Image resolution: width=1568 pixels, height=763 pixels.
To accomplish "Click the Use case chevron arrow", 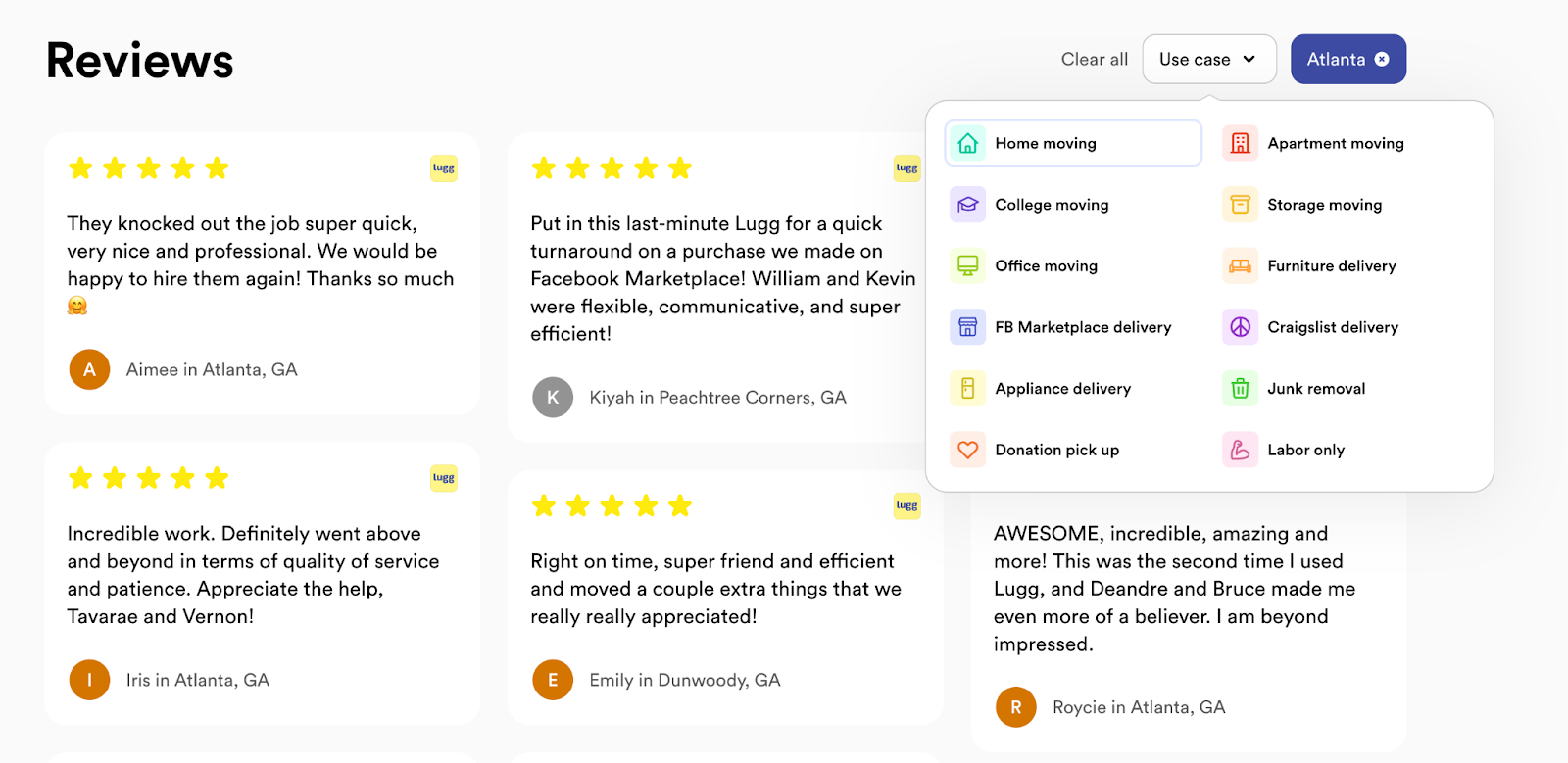I will point(1249,59).
